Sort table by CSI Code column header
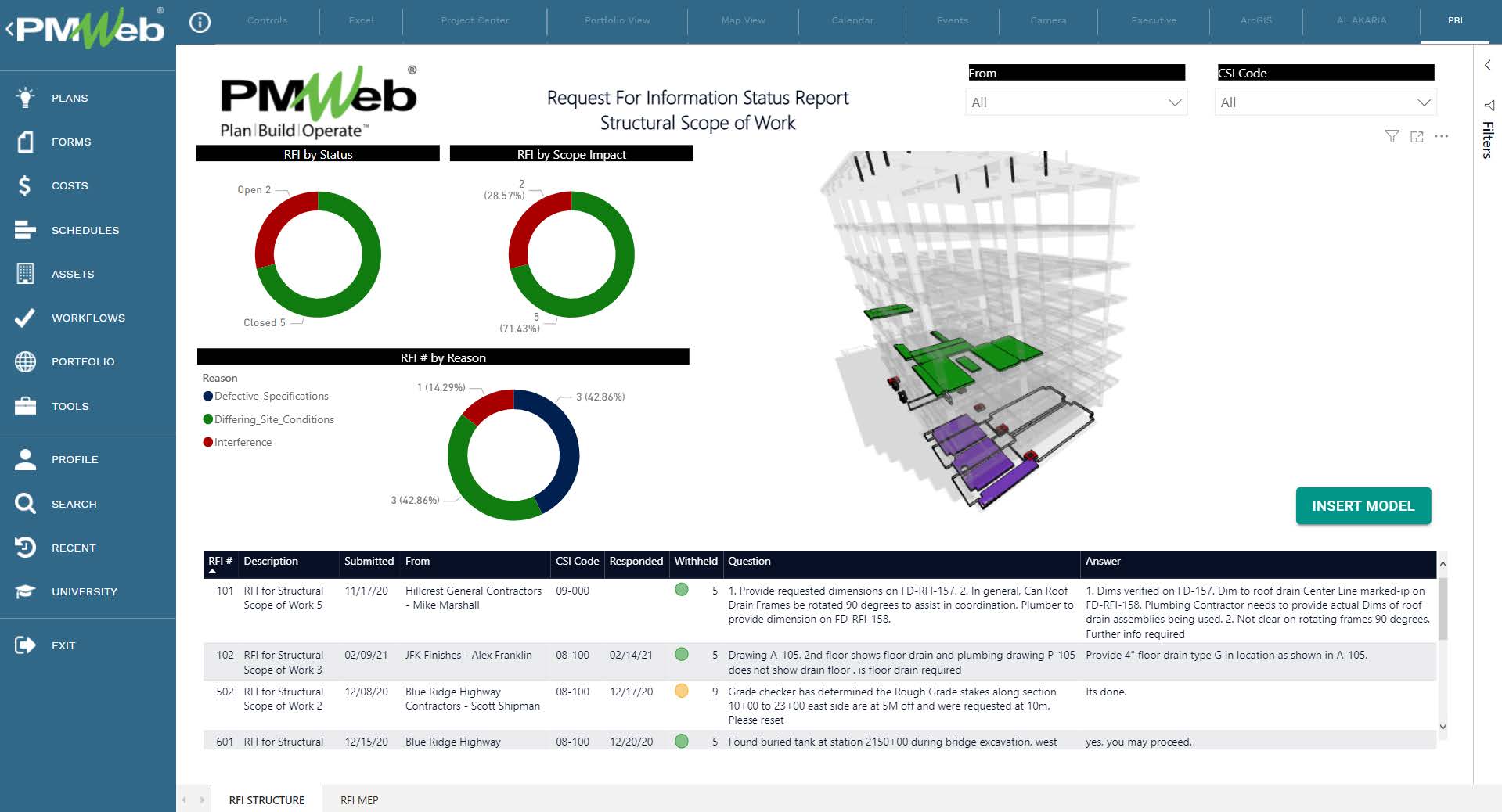 tap(577, 561)
